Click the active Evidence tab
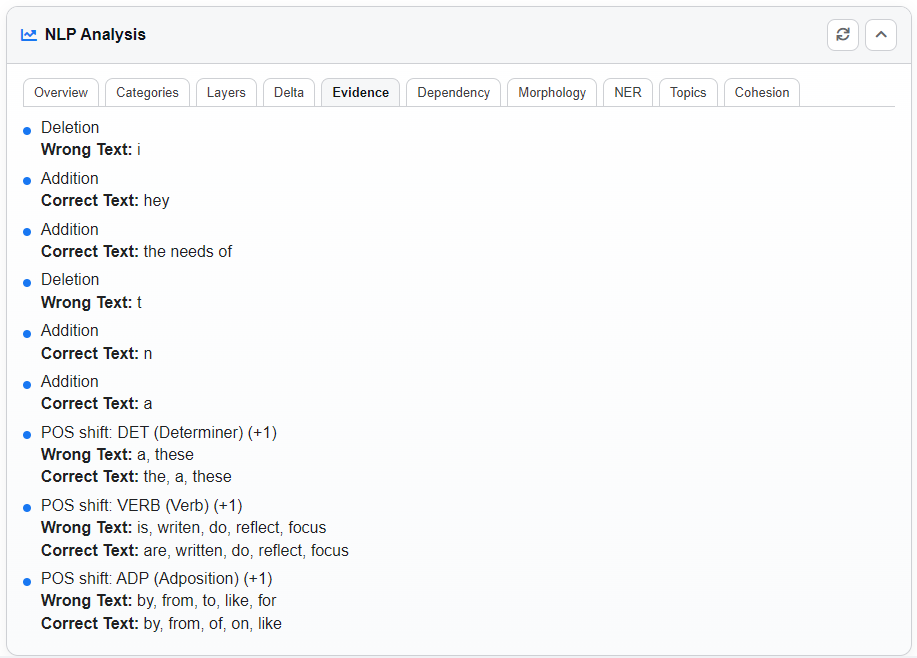 pos(360,93)
